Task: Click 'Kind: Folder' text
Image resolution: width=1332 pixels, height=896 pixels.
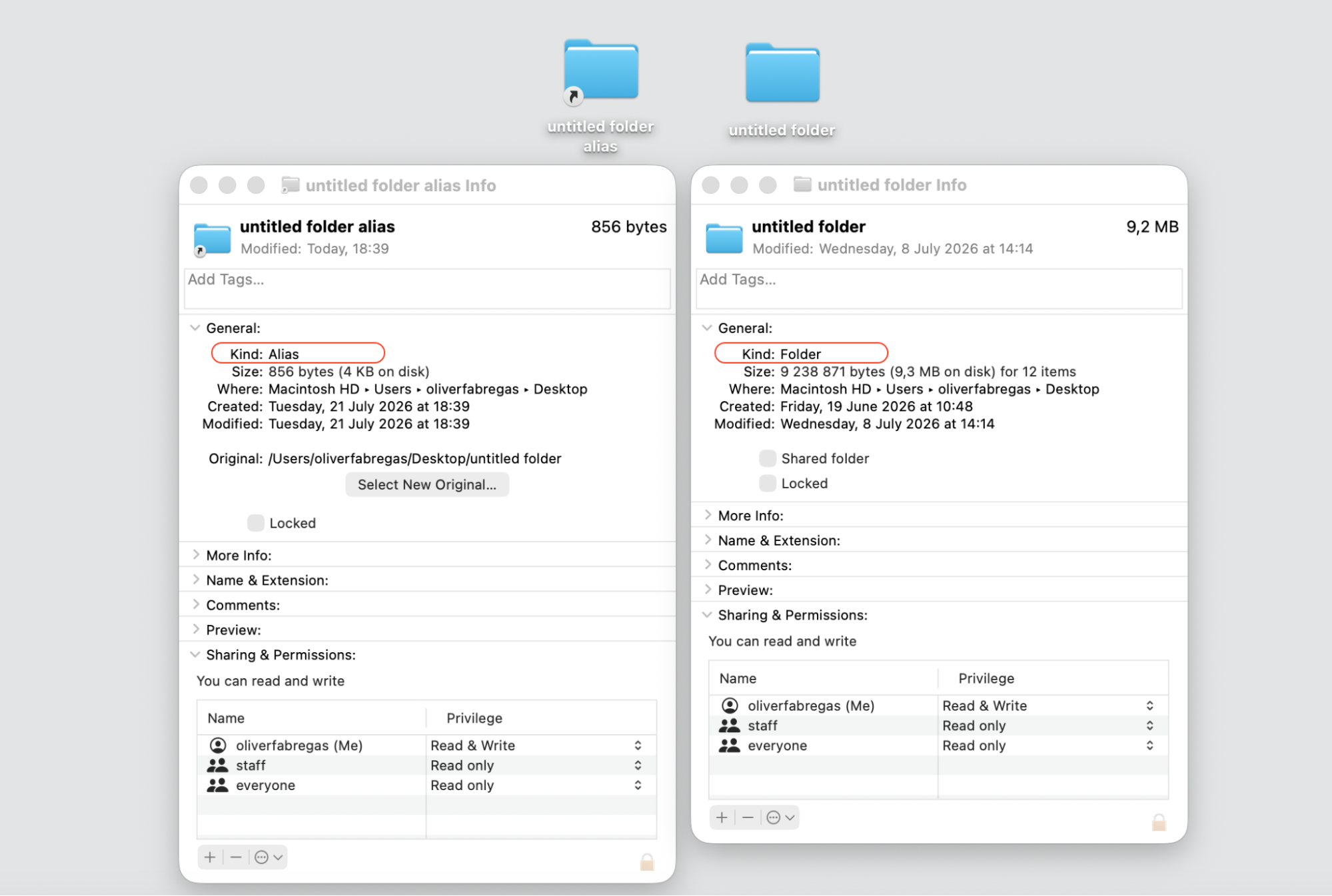Action: (782, 354)
